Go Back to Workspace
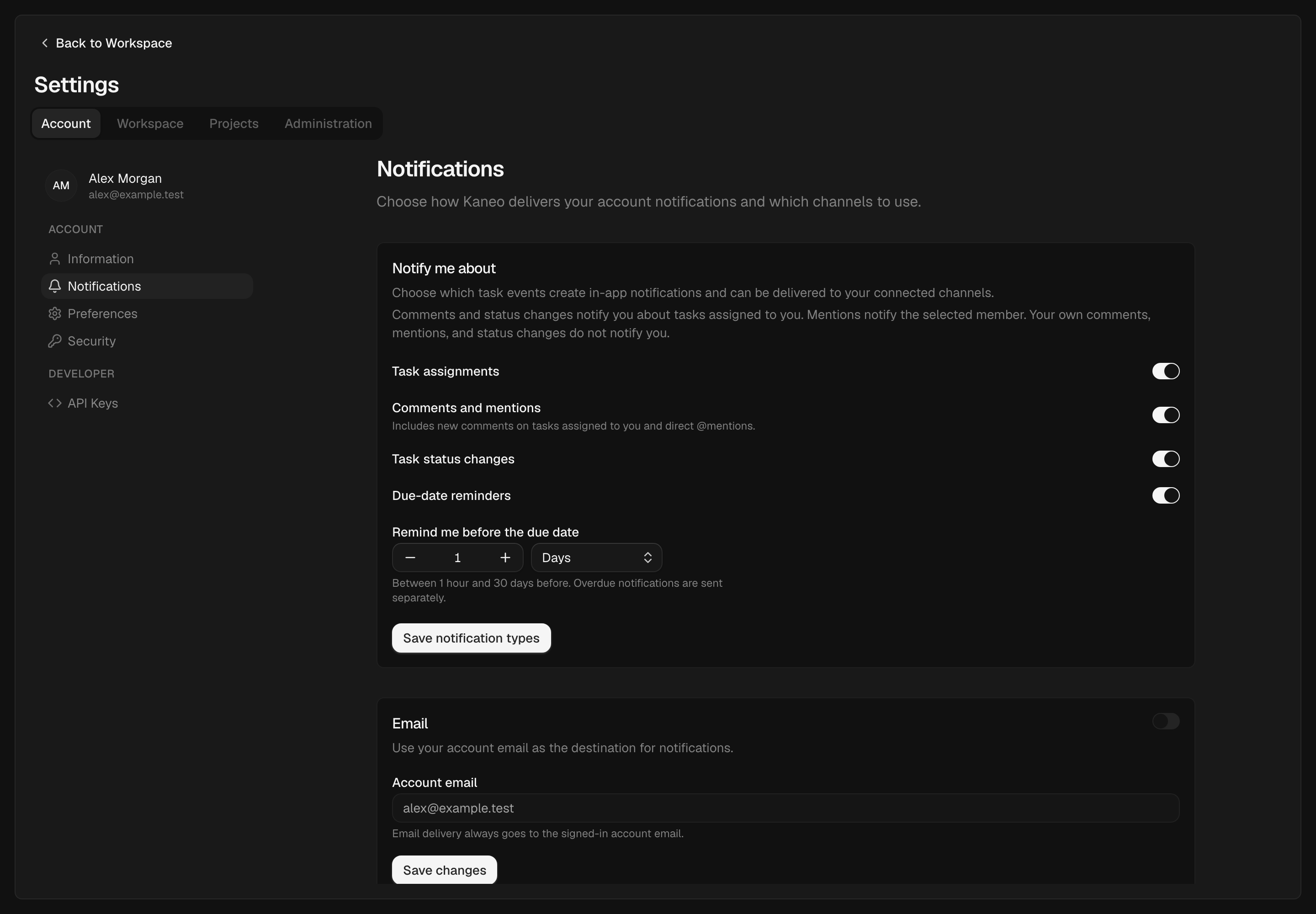1316x914 pixels. [x=106, y=43]
